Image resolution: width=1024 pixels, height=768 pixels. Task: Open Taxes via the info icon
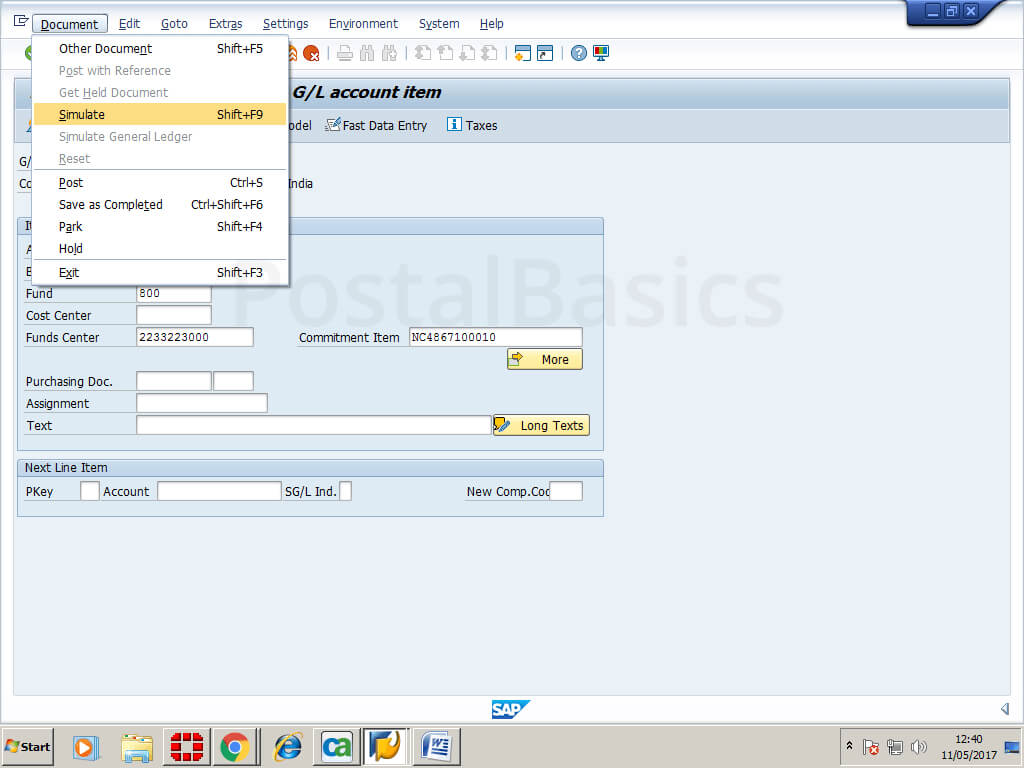pyautogui.click(x=471, y=125)
